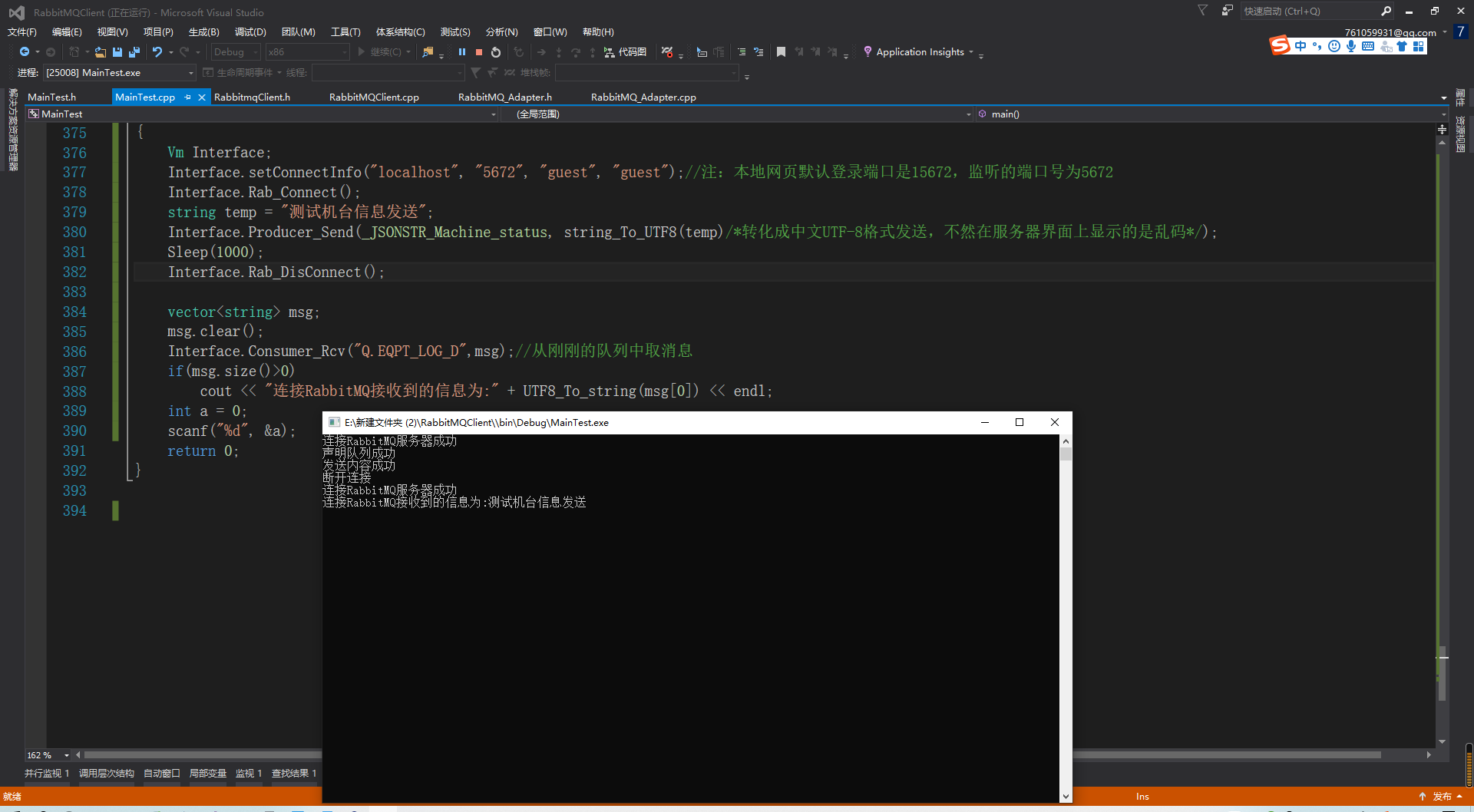Open the global scope (全局范围) dropdown
The image size is (1474, 812).
[x=737, y=114]
